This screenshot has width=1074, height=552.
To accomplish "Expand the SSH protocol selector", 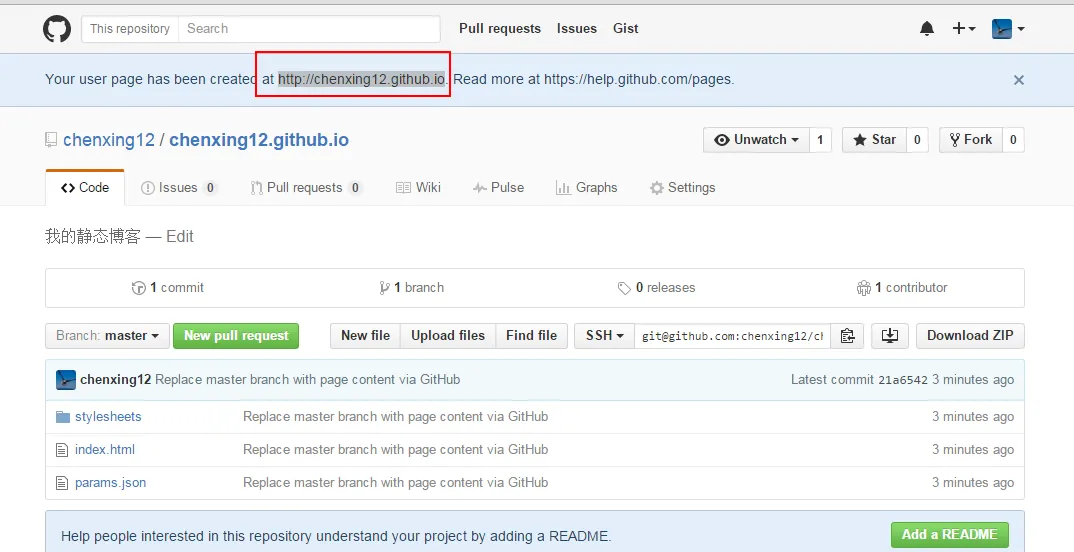I will (x=604, y=336).
